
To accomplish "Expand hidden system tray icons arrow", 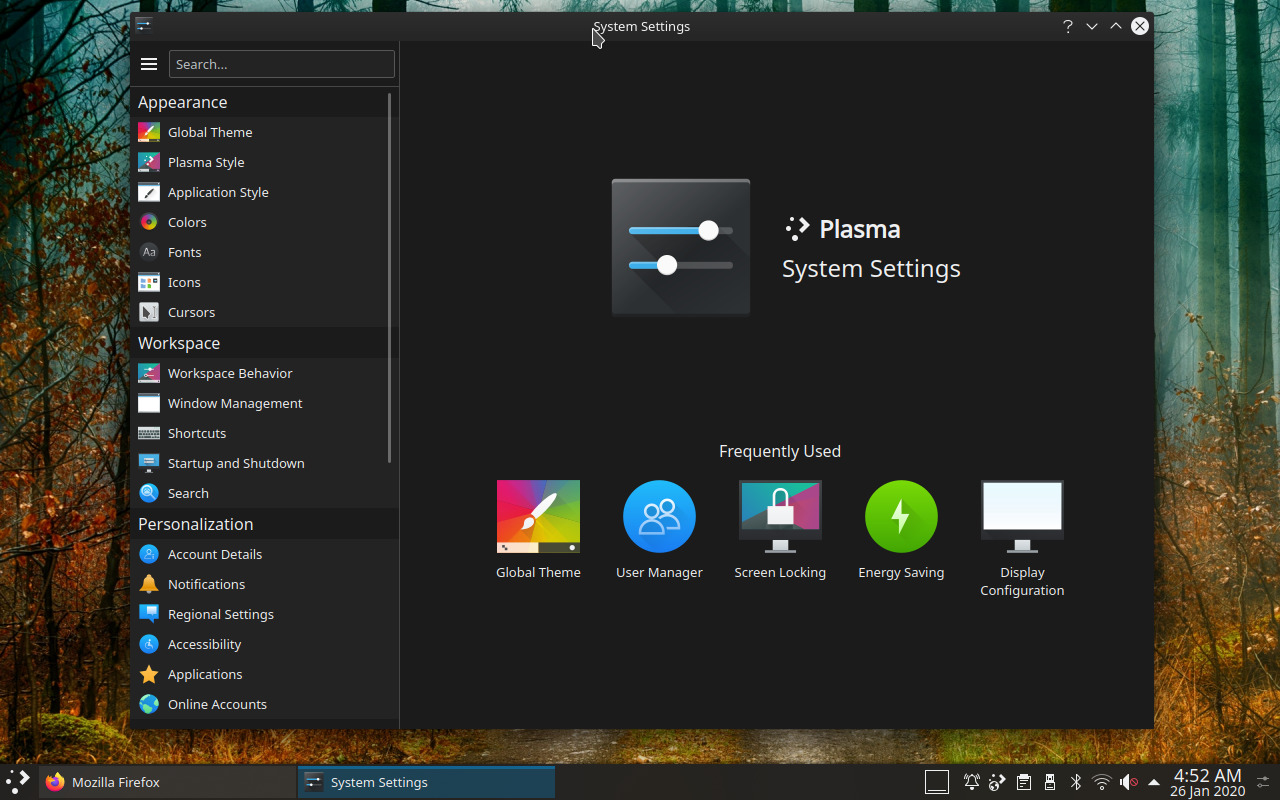I will click(x=1154, y=782).
